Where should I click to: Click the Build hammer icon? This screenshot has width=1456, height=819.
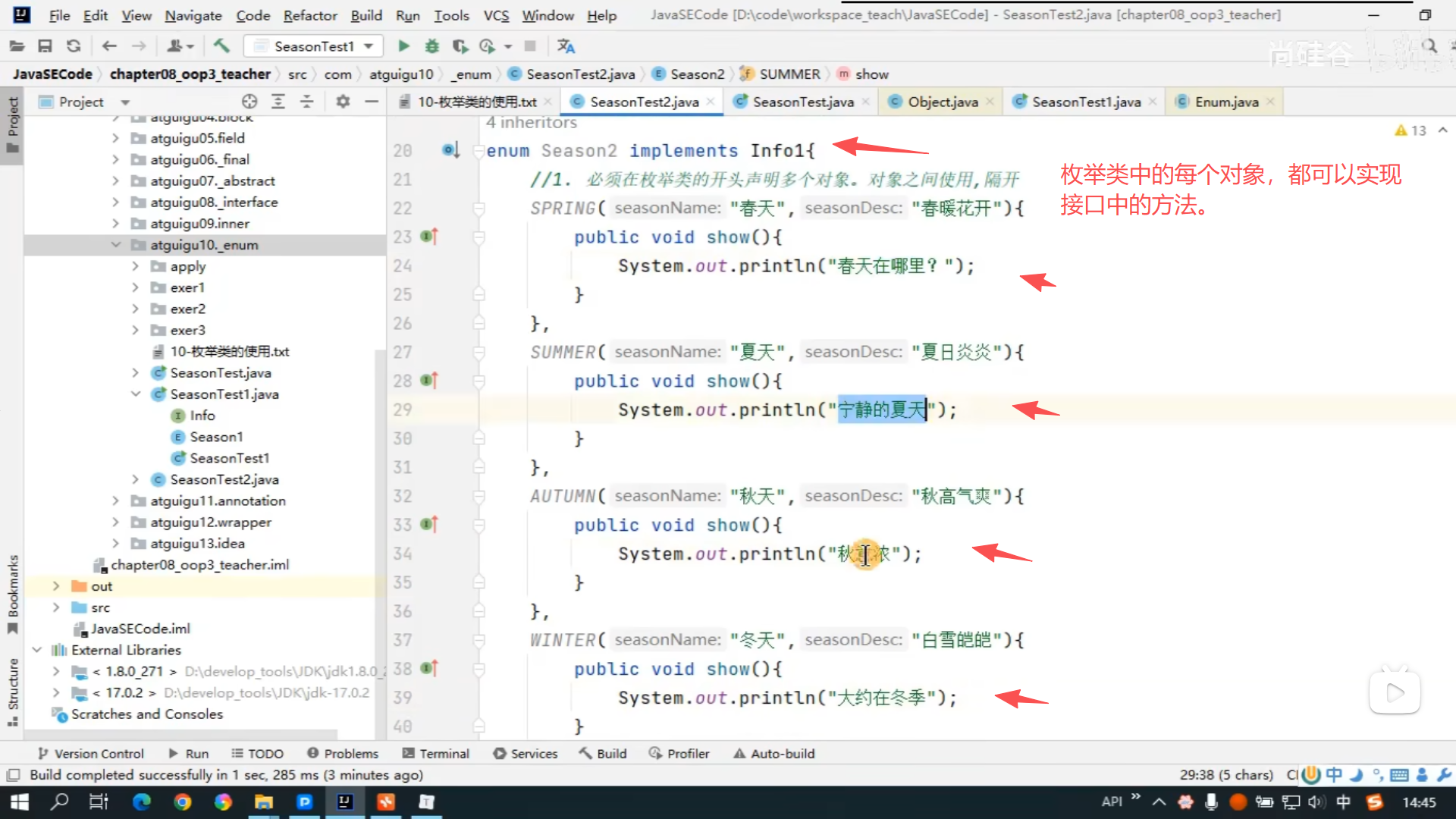221,46
